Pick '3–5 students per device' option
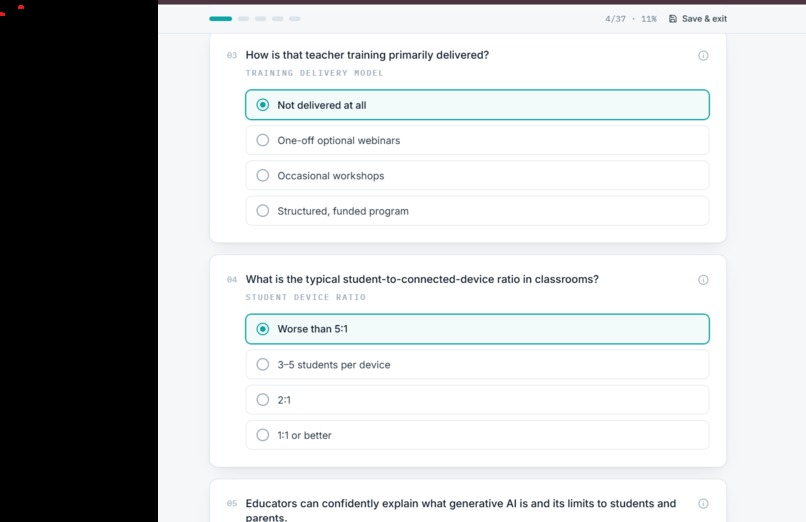 click(x=477, y=364)
